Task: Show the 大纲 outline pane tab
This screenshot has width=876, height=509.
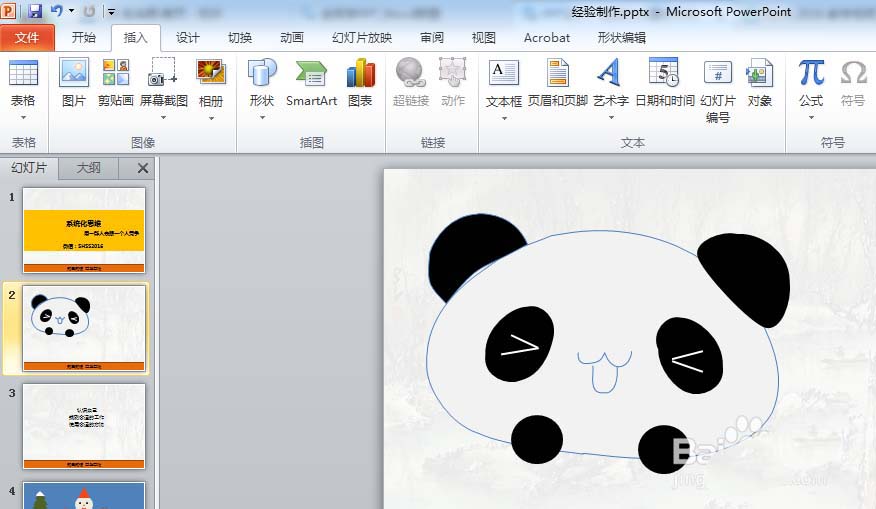Action: point(88,168)
